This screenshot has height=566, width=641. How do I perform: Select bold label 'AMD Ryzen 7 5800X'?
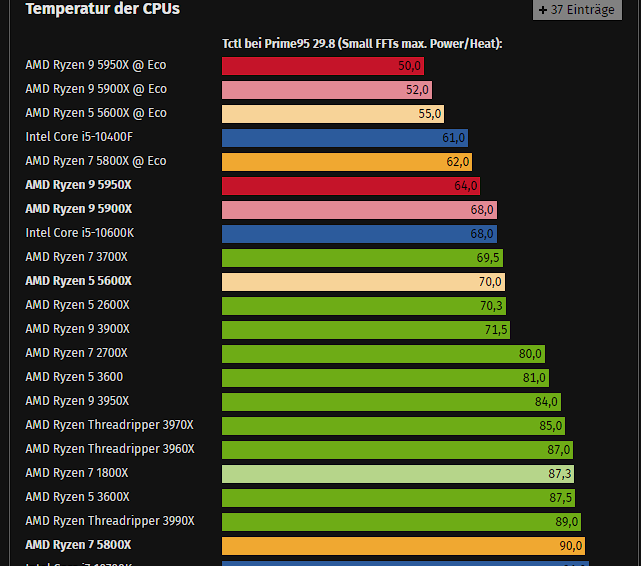click(x=78, y=545)
